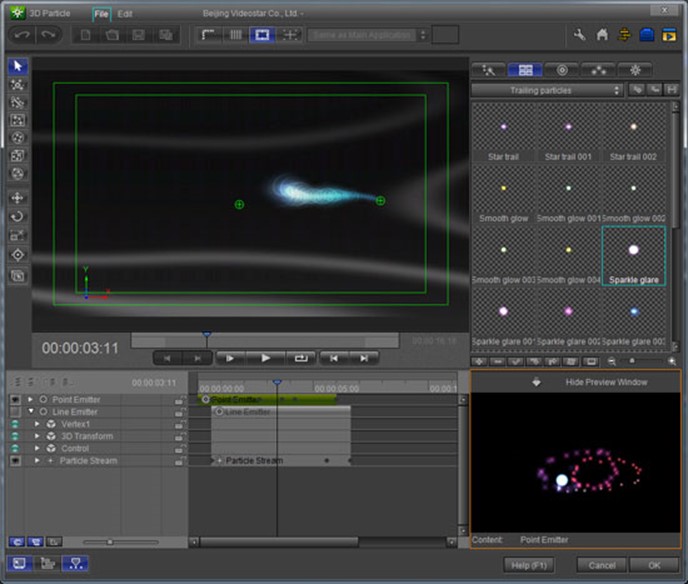This screenshot has width=688, height=584.
Task: Click the zoom in magnifier below library
Action: pos(672,362)
